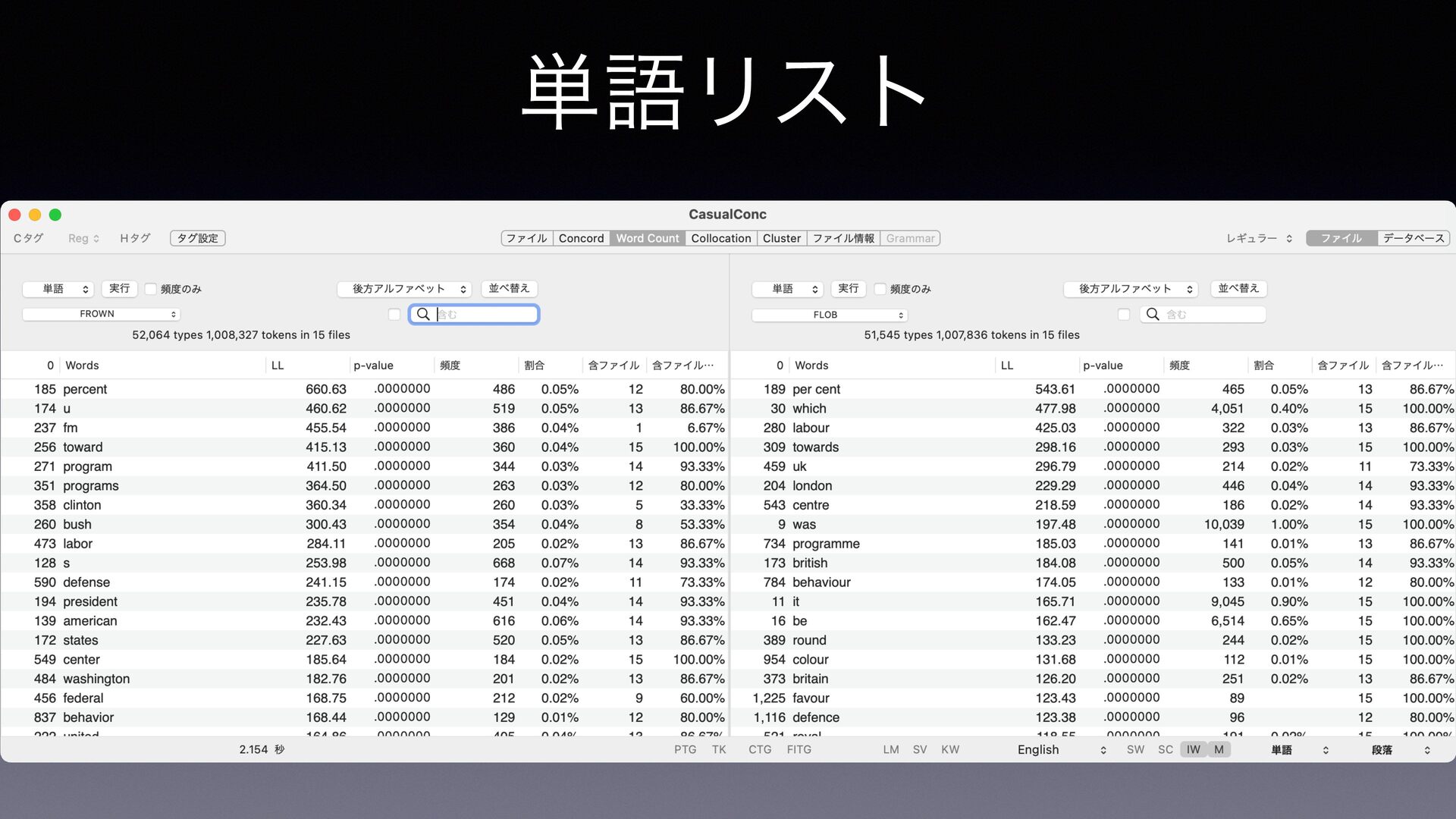Viewport: 1456px width, 819px height.
Task: Click the magnifier icon in left search field
Action: tap(423, 314)
